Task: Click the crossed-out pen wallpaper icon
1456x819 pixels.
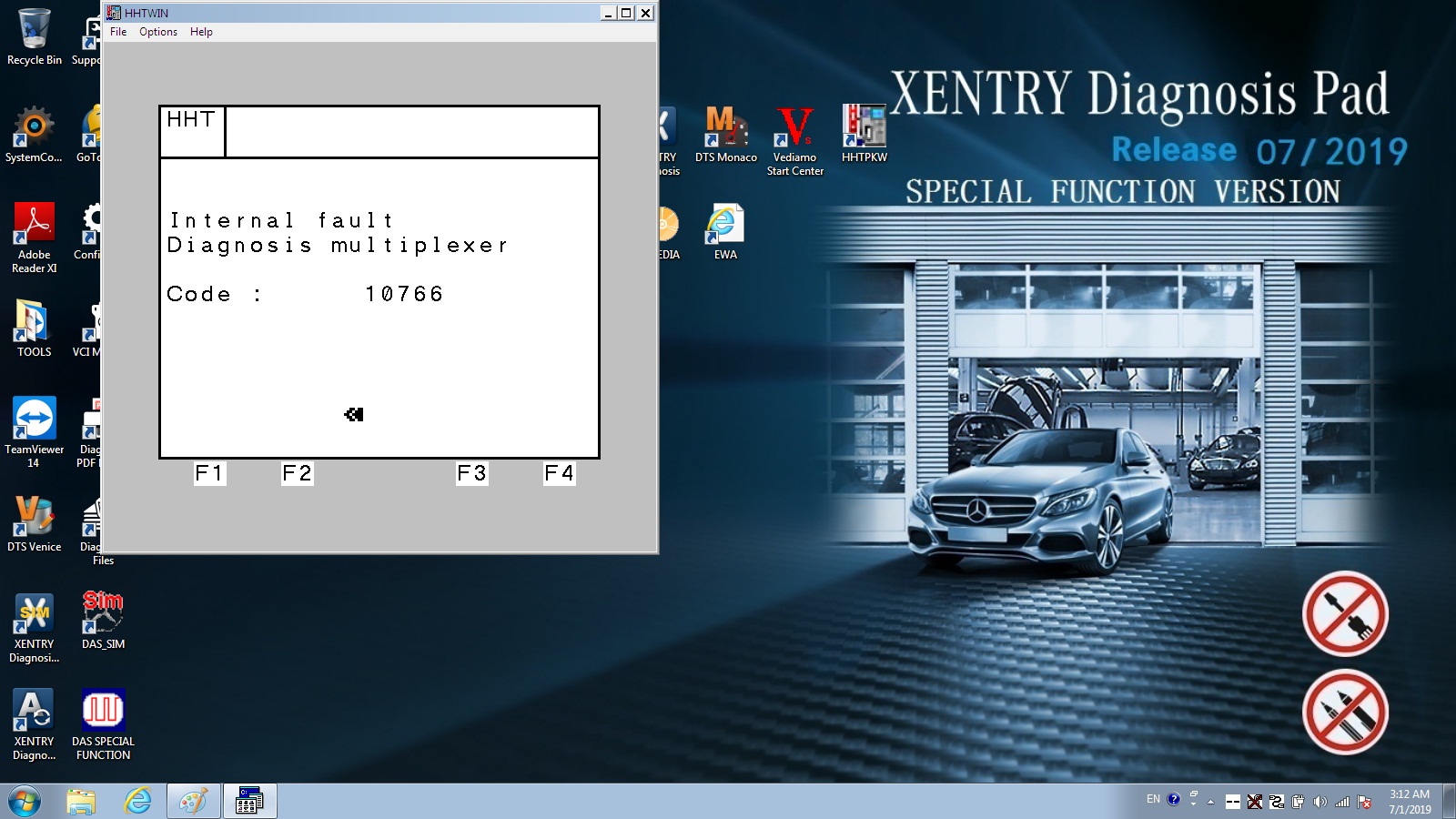Action: [1345, 712]
